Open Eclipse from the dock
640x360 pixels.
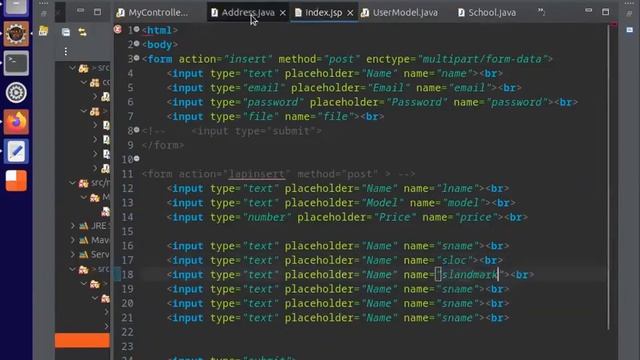point(16,33)
